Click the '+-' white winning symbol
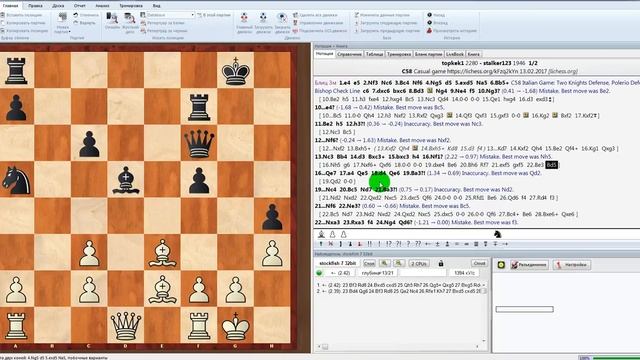The height and width of the screenshot is (360, 640). [x=428, y=244]
